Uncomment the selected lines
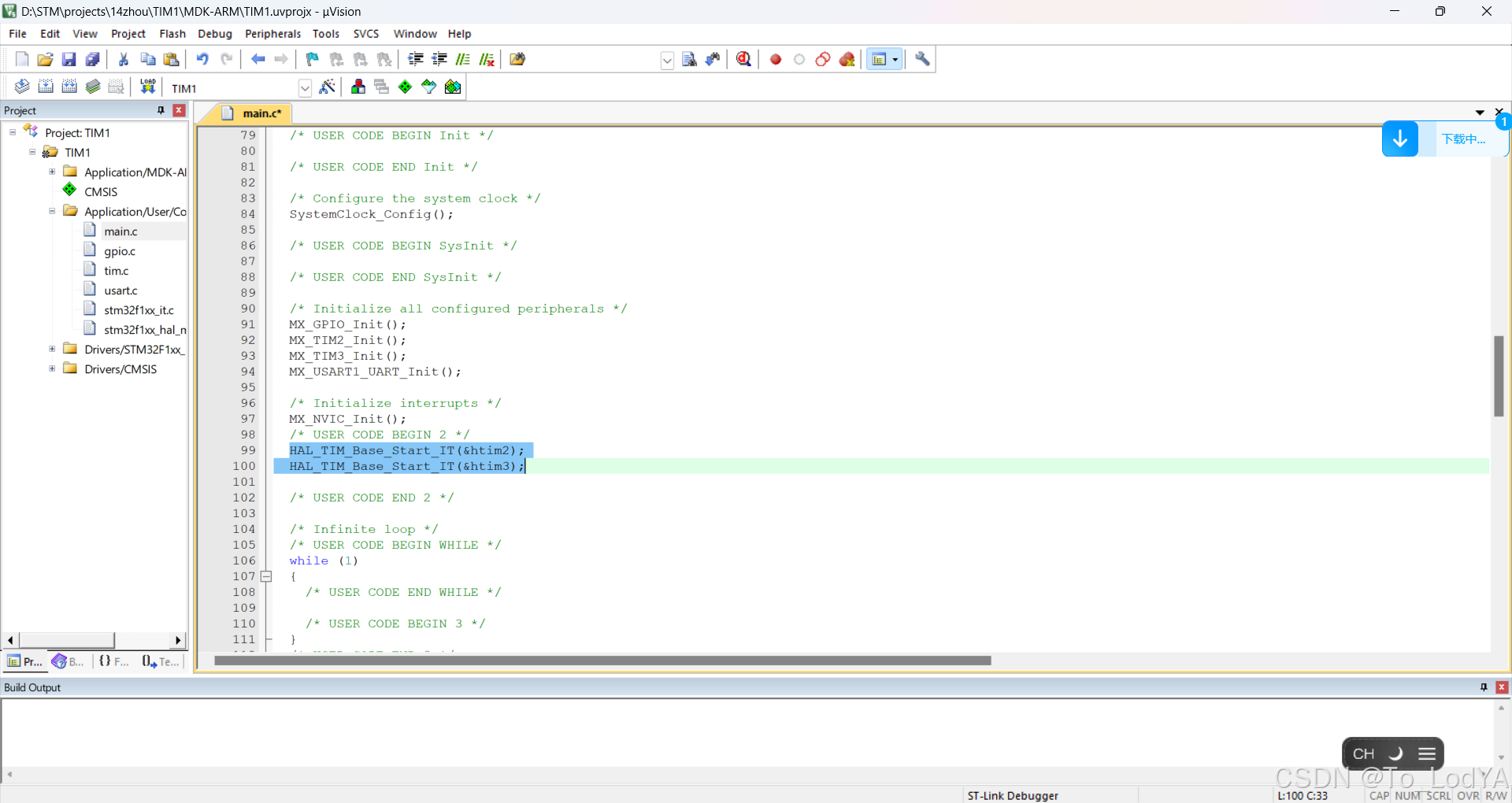 (487, 59)
